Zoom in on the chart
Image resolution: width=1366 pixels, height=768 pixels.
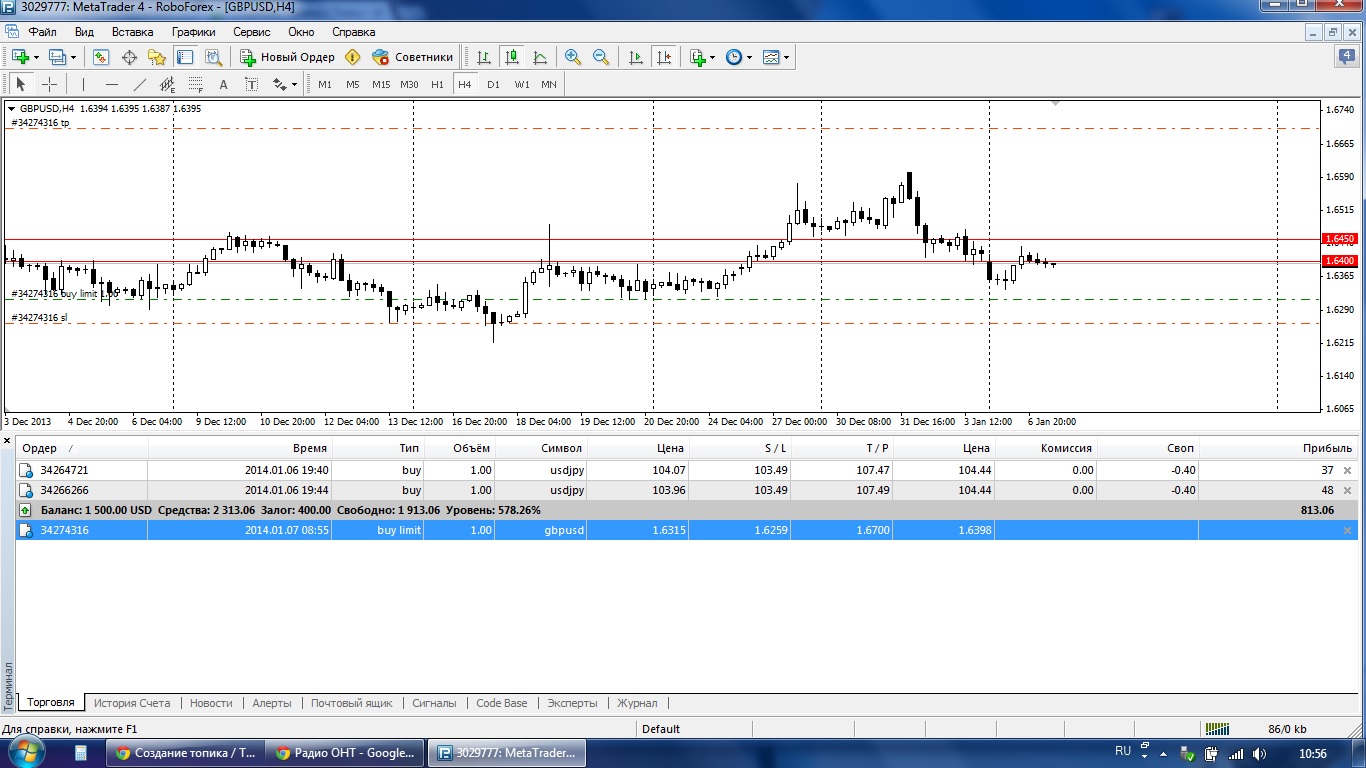pos(573,57)
